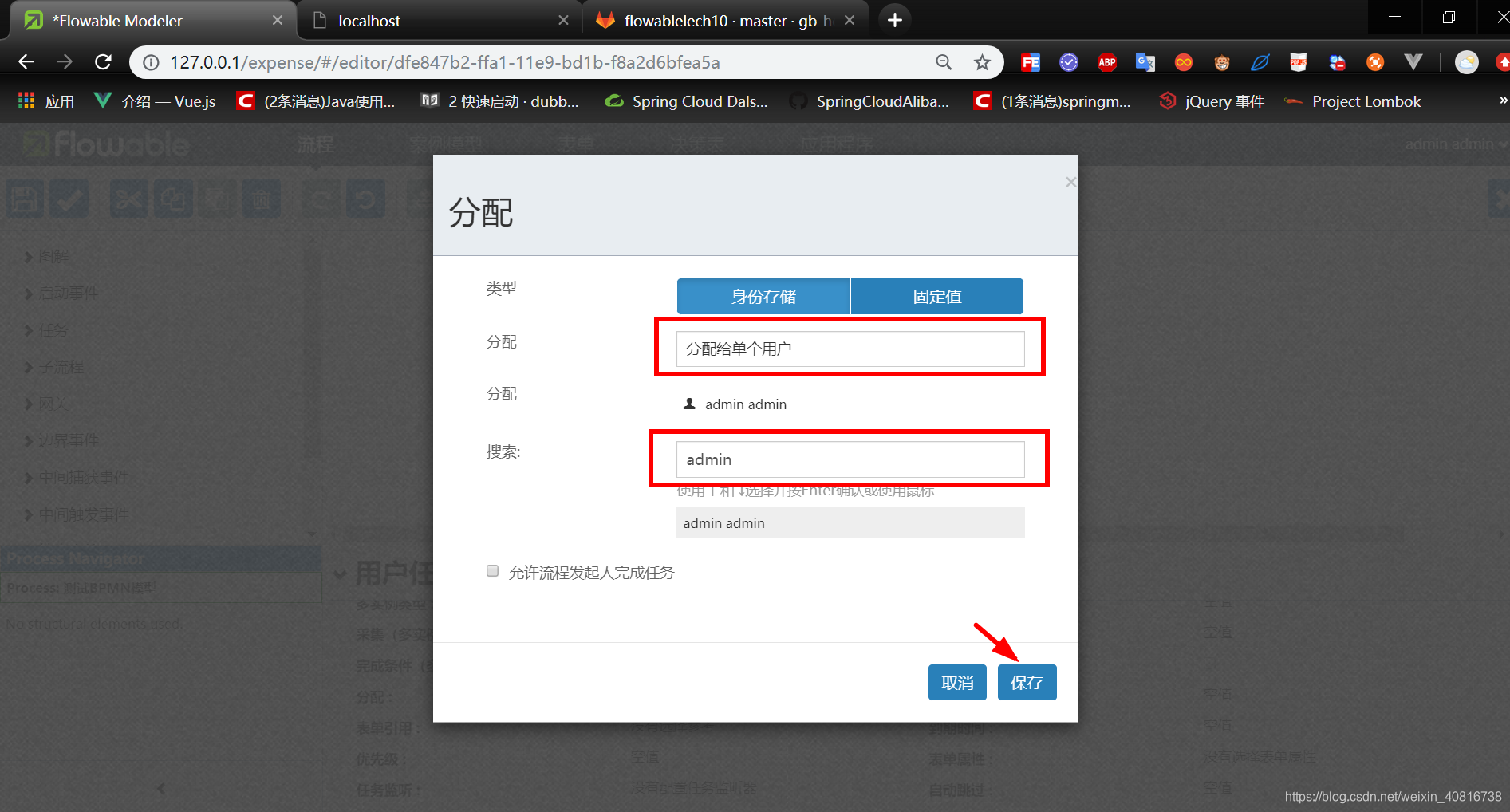Click the Undo icon in the modeler toolbar

(366, 198)
